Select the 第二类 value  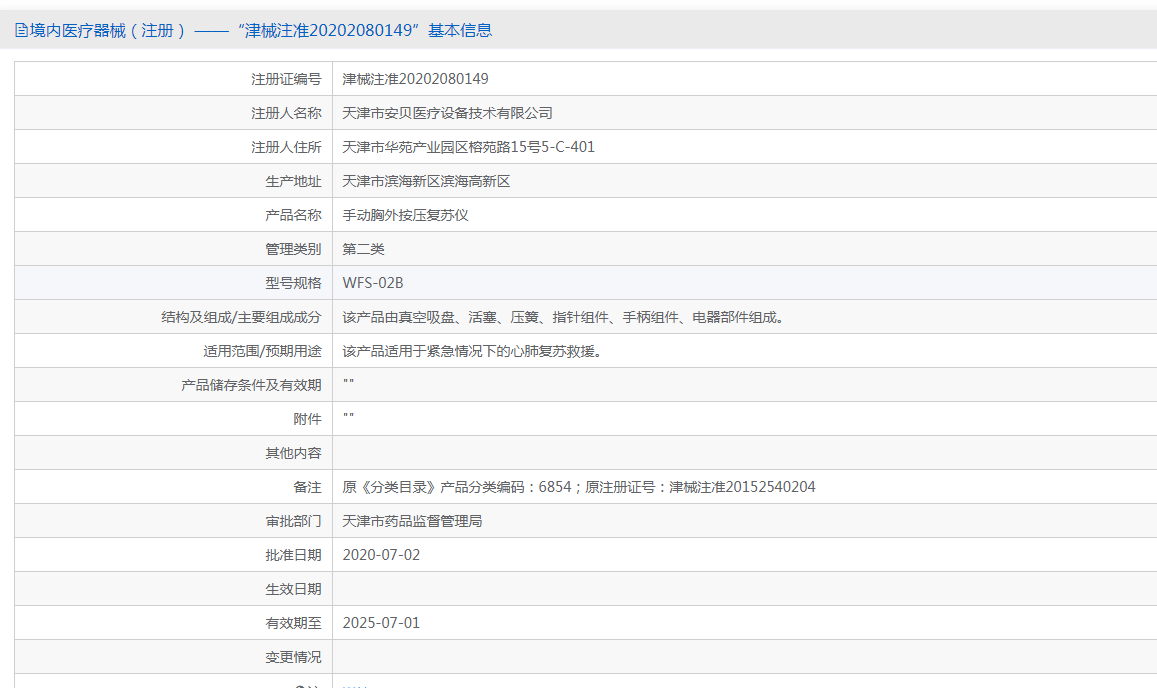pos(364,249)
